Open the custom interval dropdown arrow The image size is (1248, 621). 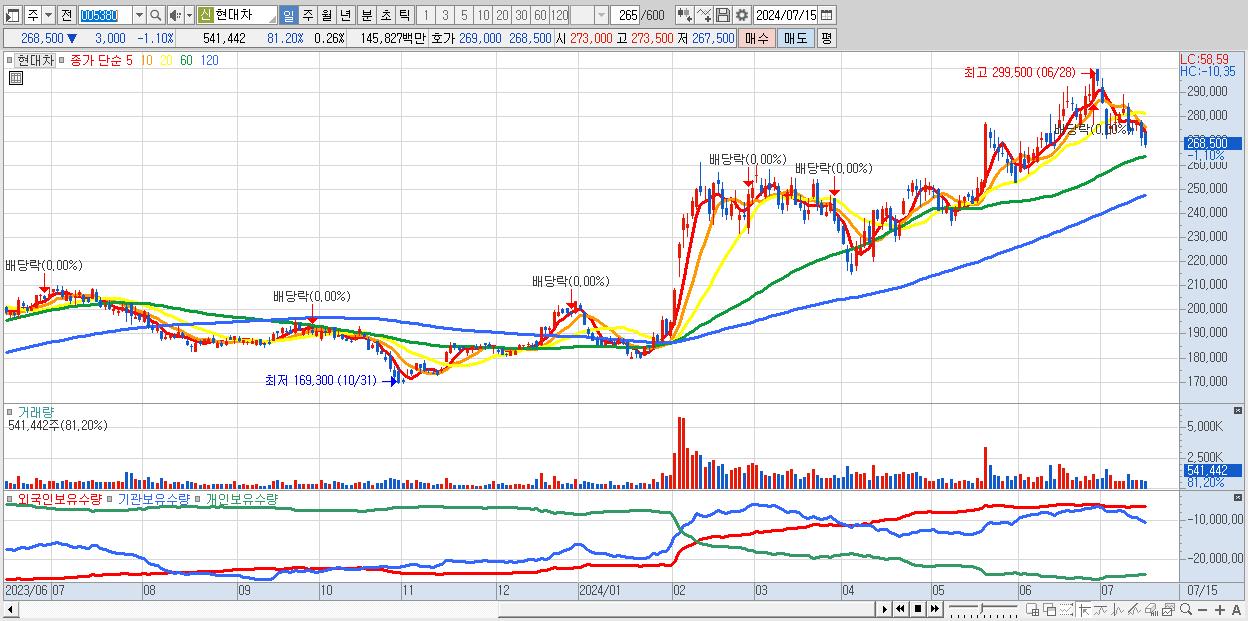point(601,15)
